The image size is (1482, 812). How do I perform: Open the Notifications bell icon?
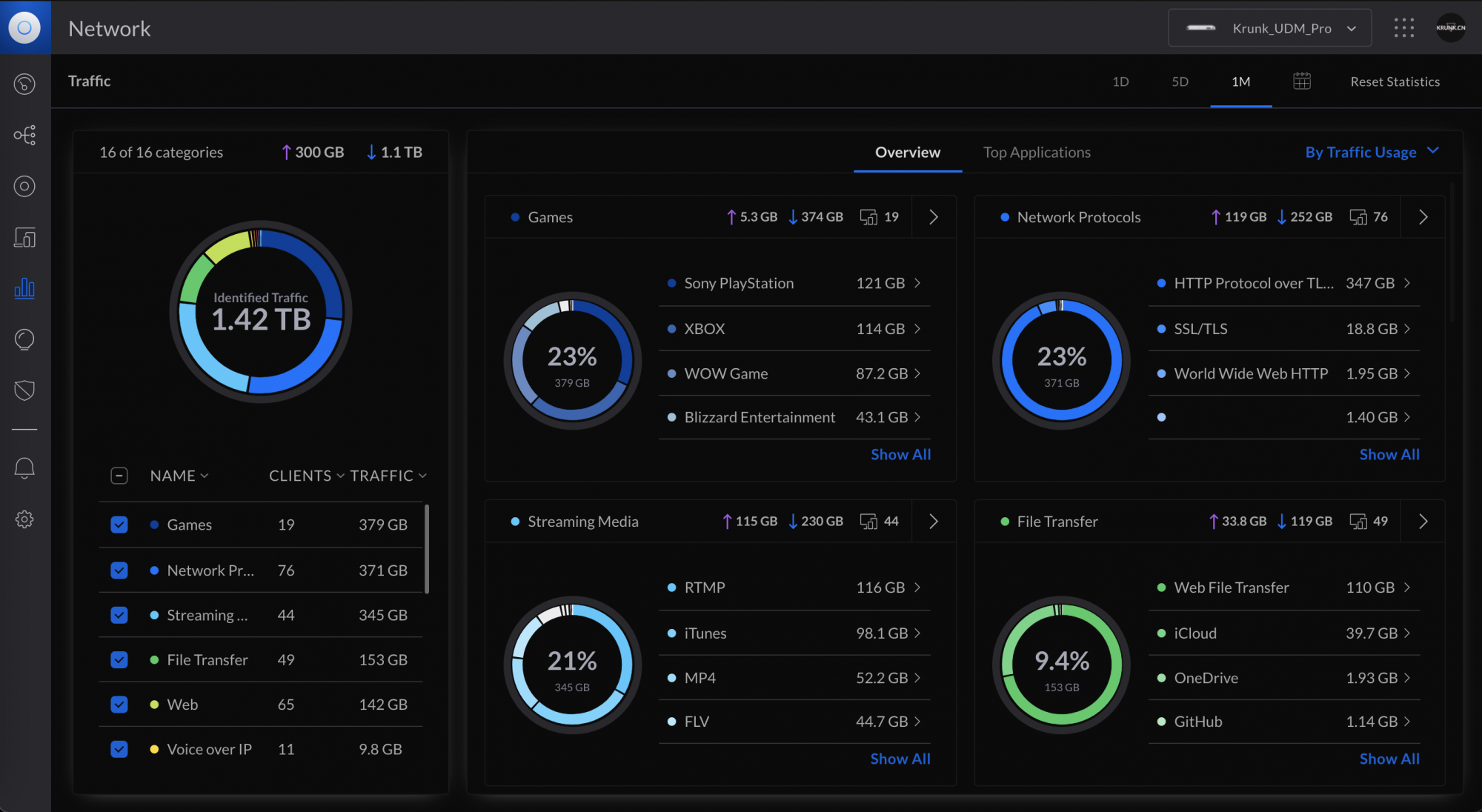24,468
